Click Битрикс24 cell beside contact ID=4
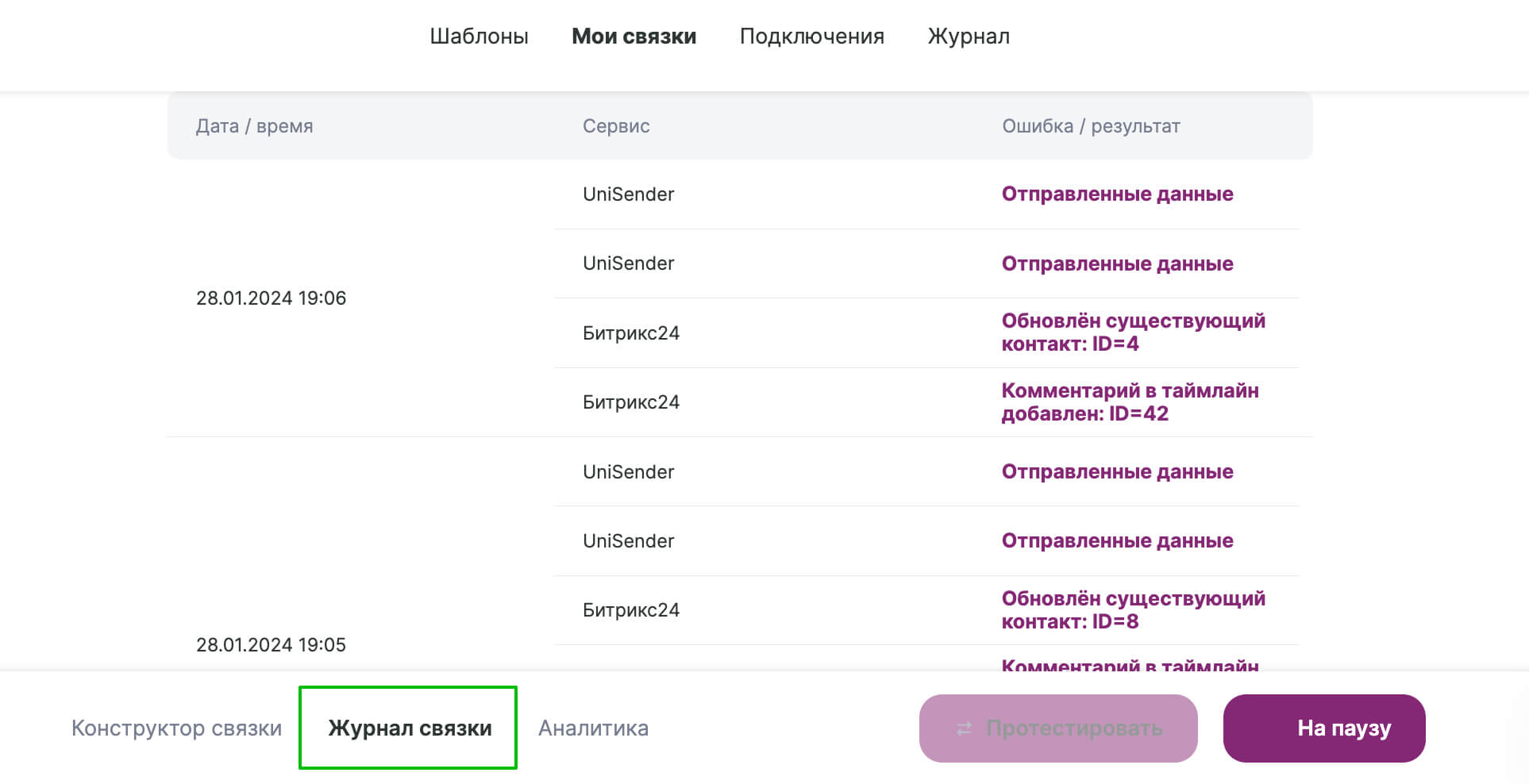The width and height of the screenshot is (1529, 784). pos(630,333)
